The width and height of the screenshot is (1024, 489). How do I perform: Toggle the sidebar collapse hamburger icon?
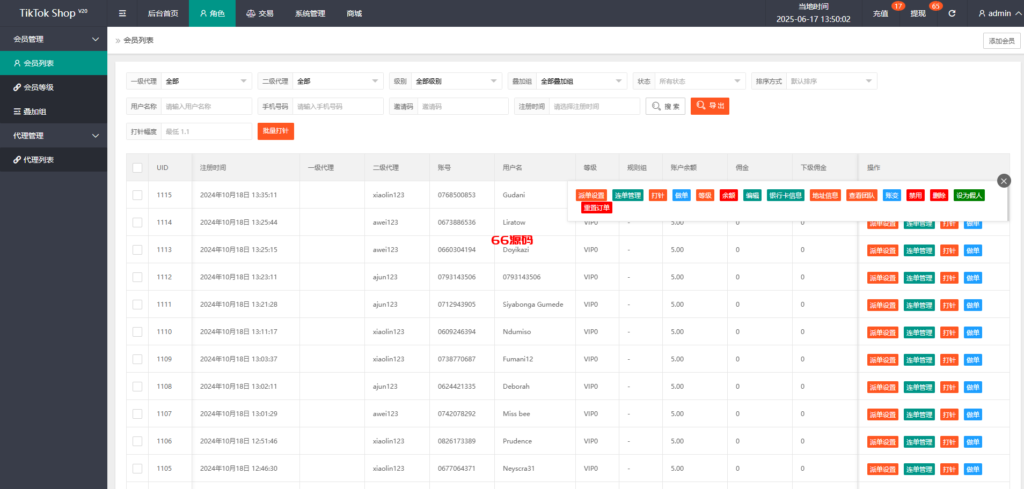(x=123, y=13)
